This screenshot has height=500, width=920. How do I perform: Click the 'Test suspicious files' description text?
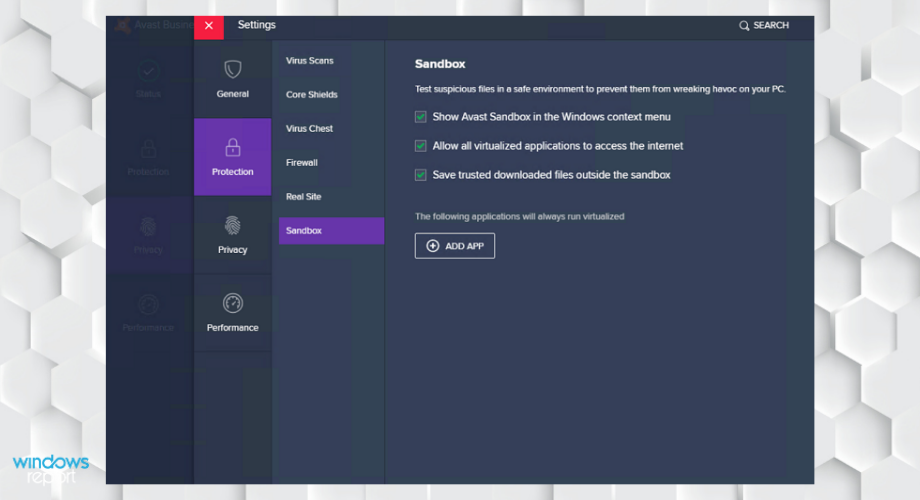tap(600, 89)
